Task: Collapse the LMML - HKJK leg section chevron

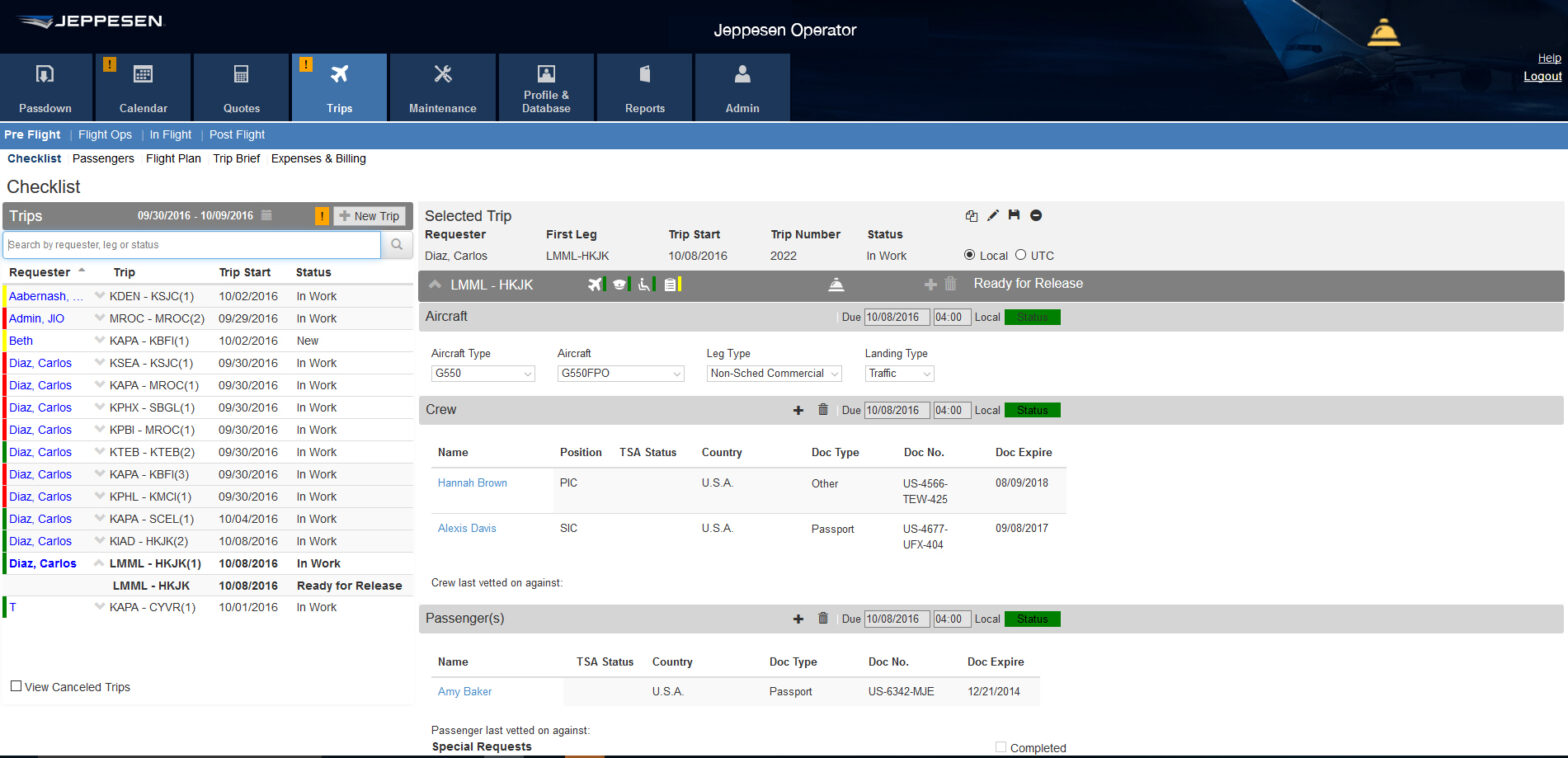Action: pyautogui.click(x=435, y=285)
